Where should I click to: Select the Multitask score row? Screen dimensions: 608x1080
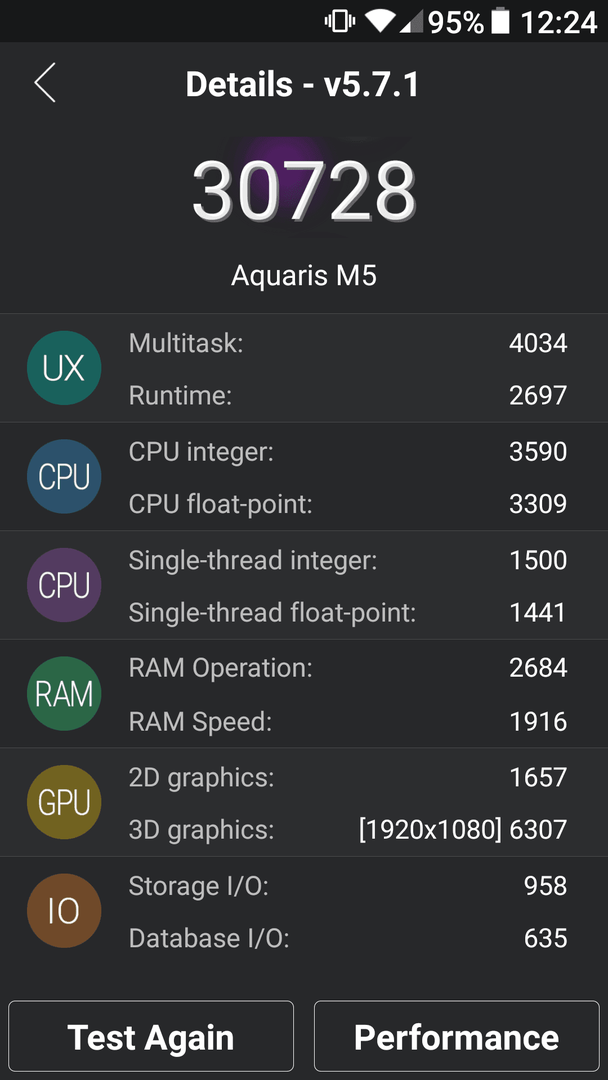click(348, 342)
